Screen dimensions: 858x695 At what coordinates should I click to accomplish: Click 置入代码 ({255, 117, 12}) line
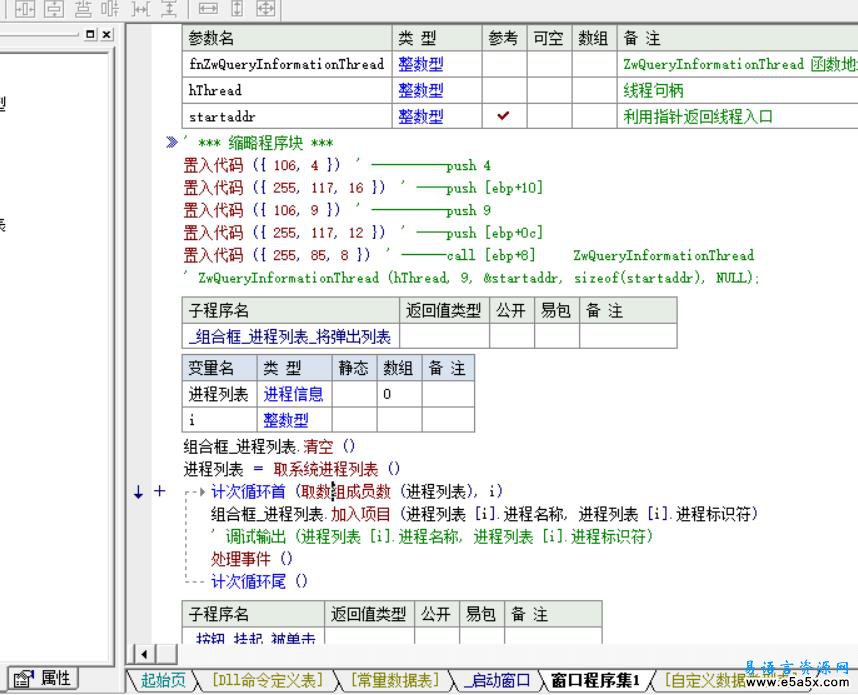point(363,233)
